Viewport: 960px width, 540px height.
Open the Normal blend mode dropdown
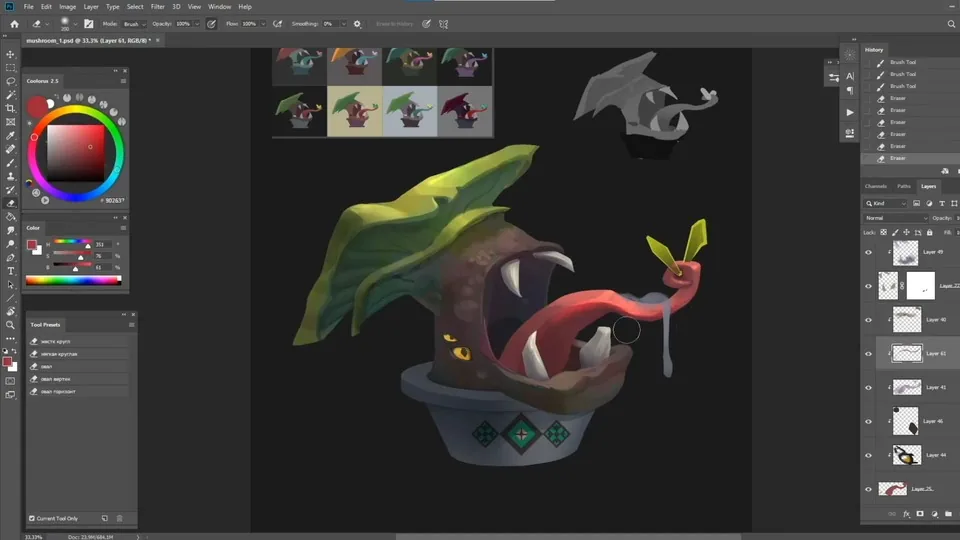tap(896, 218)
